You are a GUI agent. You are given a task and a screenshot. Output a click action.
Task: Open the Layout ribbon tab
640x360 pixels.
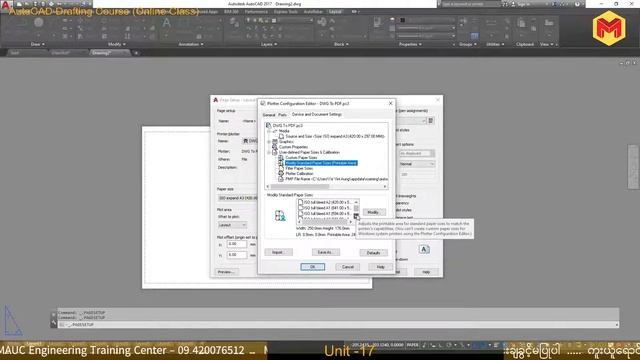coord(335,12)
